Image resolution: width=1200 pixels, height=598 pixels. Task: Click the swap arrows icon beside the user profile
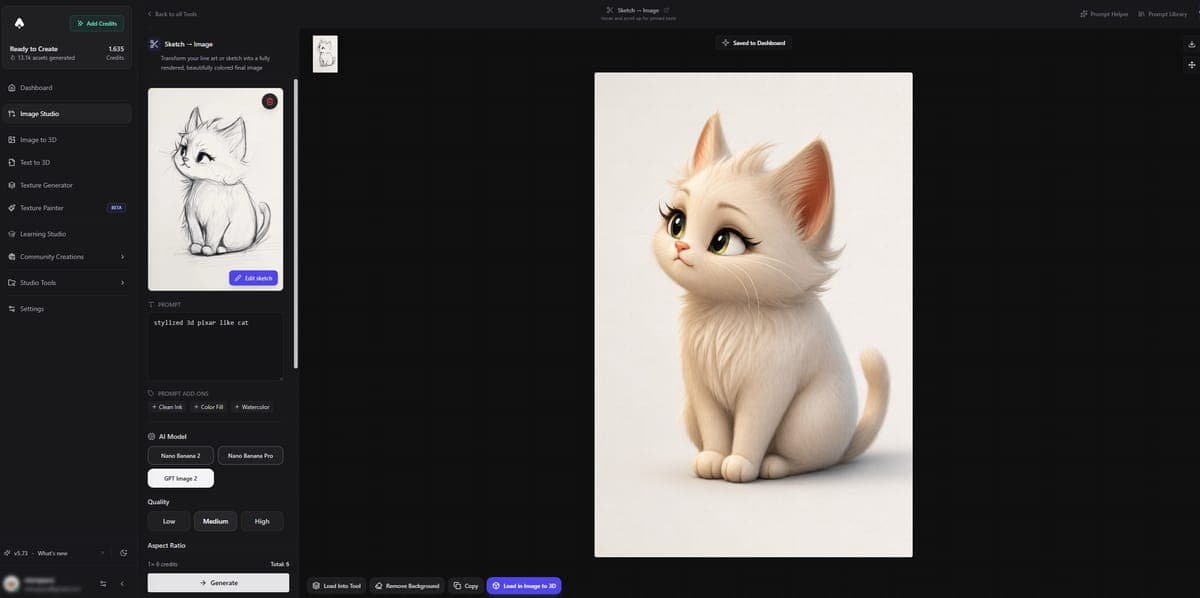pos(103,583)
